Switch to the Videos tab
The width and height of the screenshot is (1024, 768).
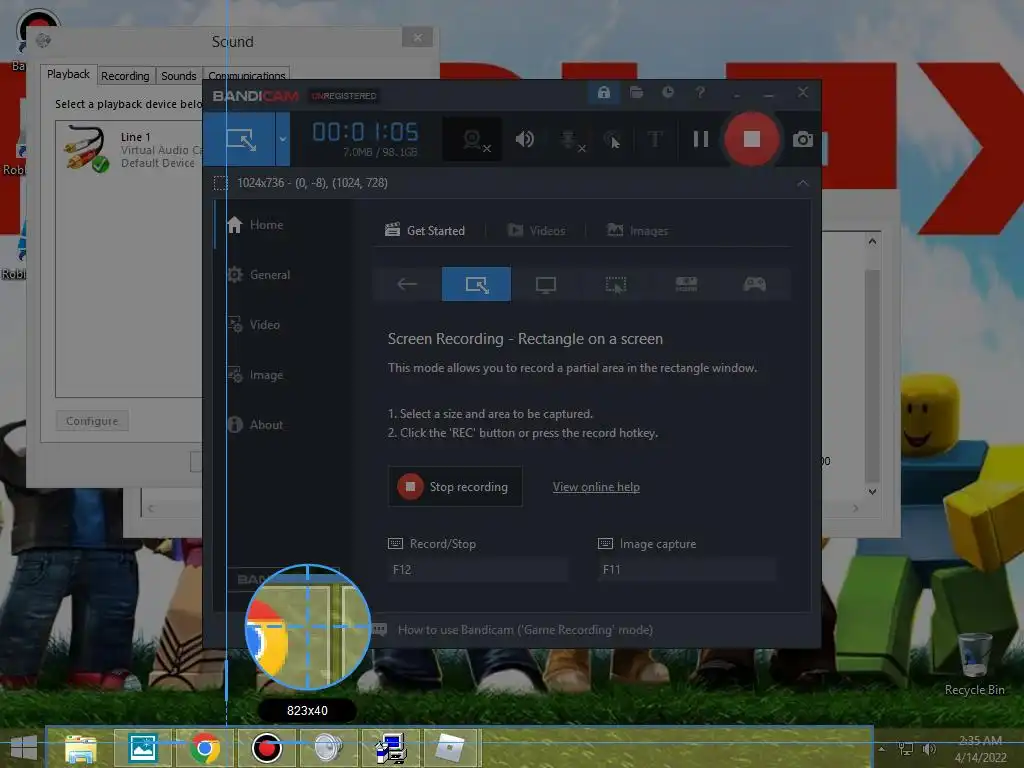536,231
